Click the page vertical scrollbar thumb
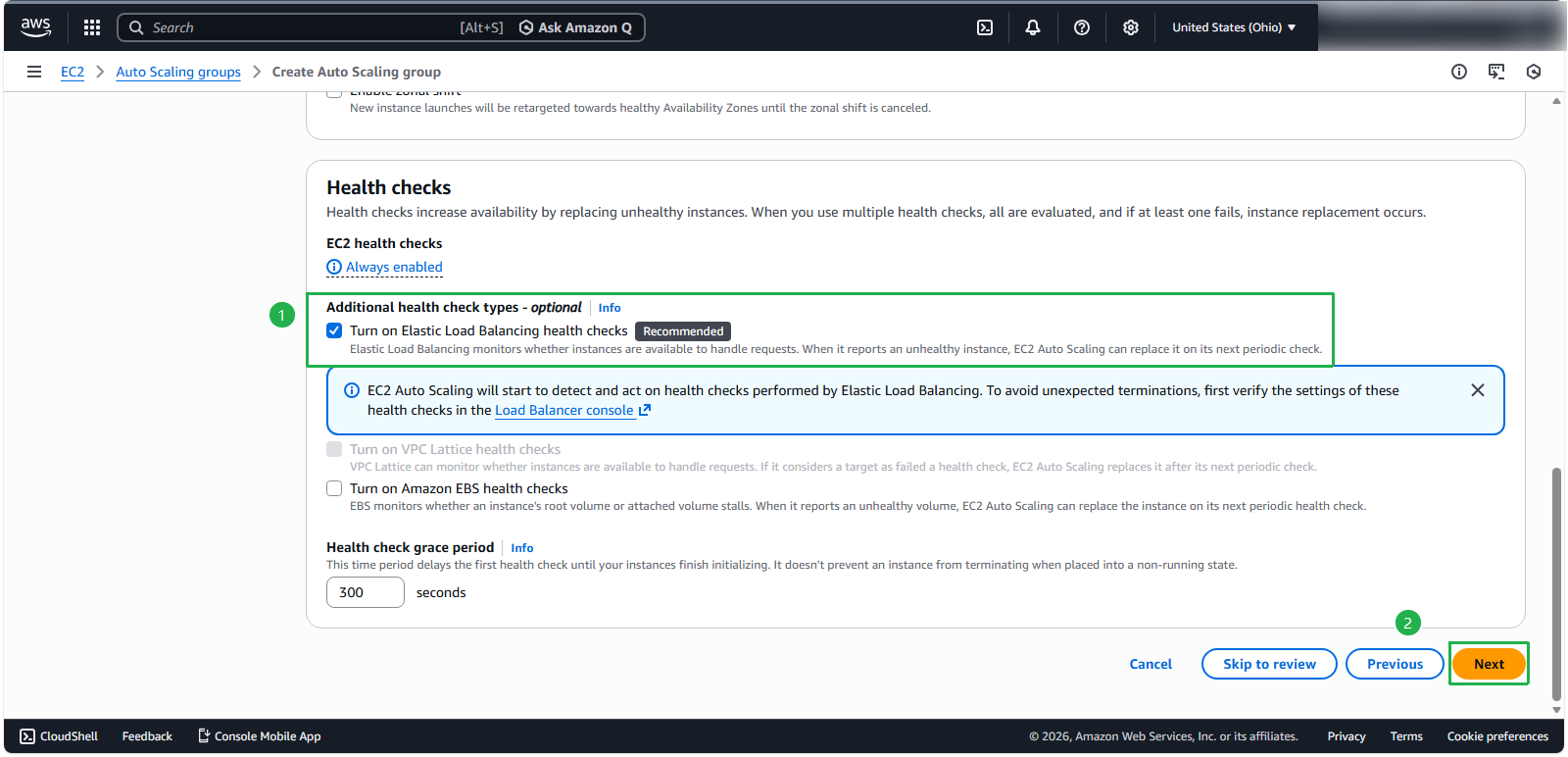Screen dimensions: 1568x757 1556,583
